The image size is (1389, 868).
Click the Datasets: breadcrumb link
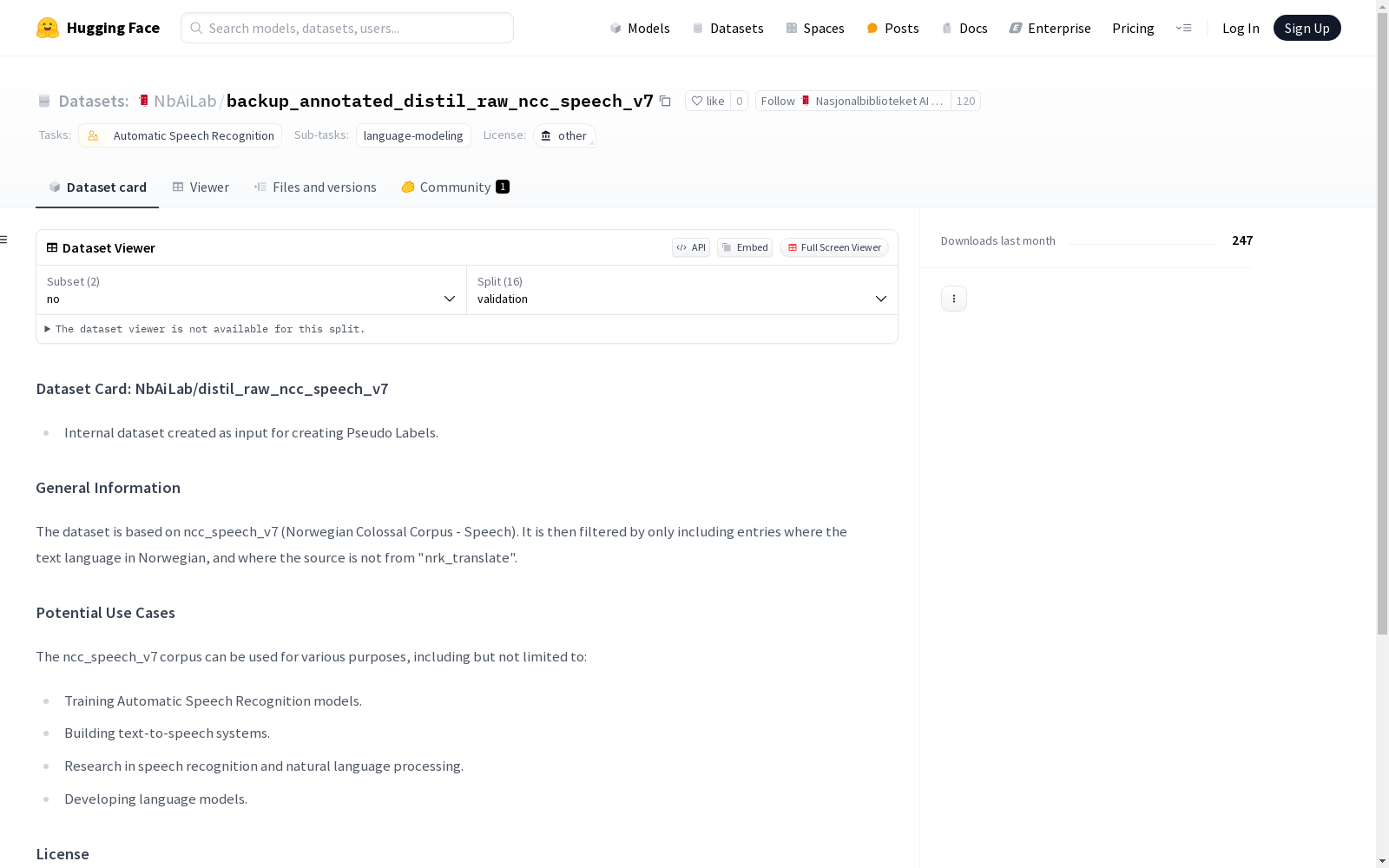tap(93, 101)
